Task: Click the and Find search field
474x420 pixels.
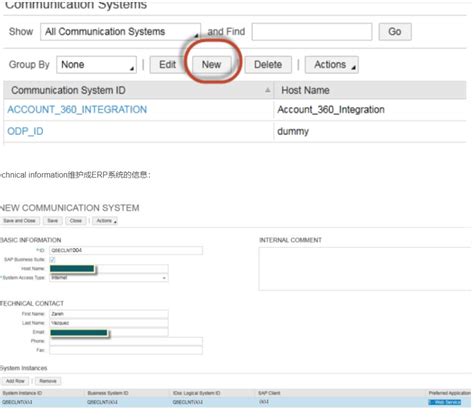Action: pos(312,32)
